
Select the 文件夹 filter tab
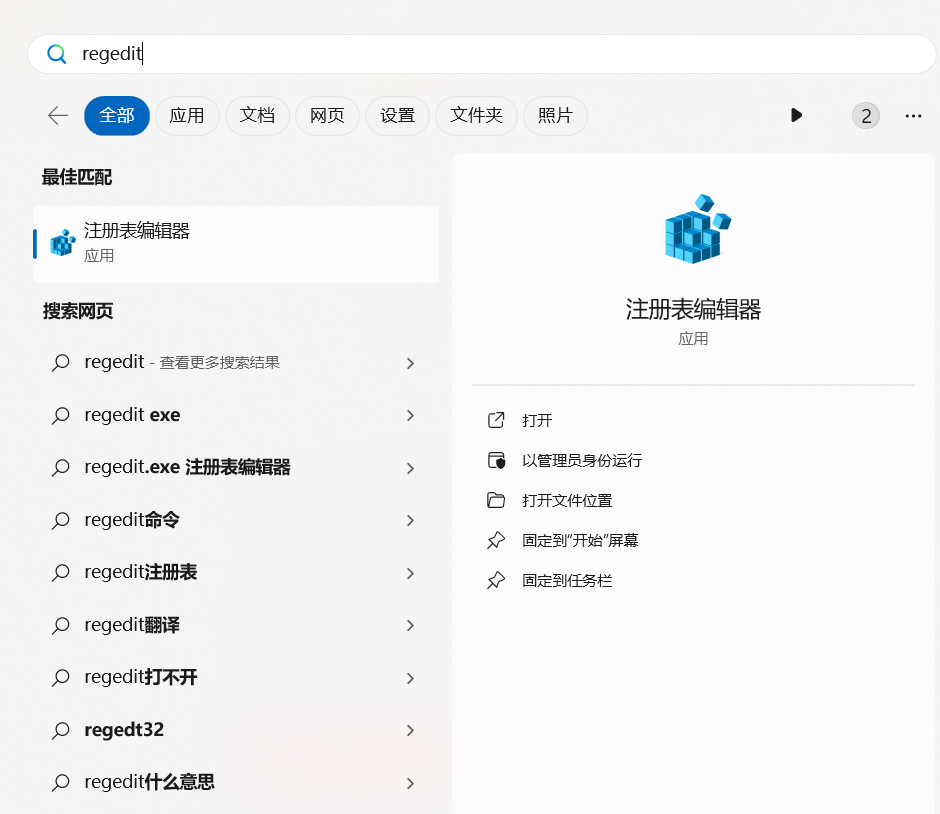pyautogui.click(x=476, y=116)
